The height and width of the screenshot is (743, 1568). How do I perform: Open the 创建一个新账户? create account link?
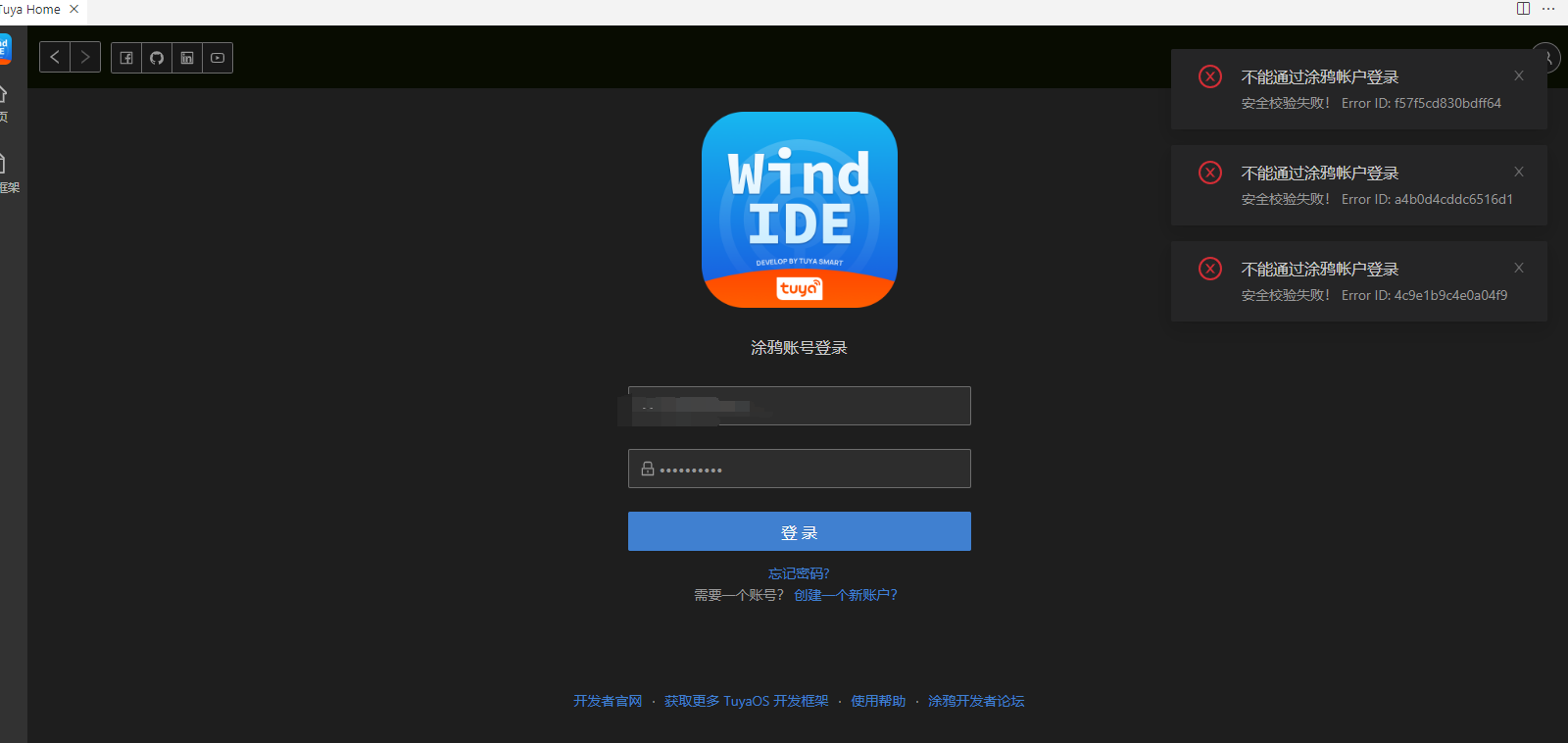pyautogui.click(x=846, y=595)
